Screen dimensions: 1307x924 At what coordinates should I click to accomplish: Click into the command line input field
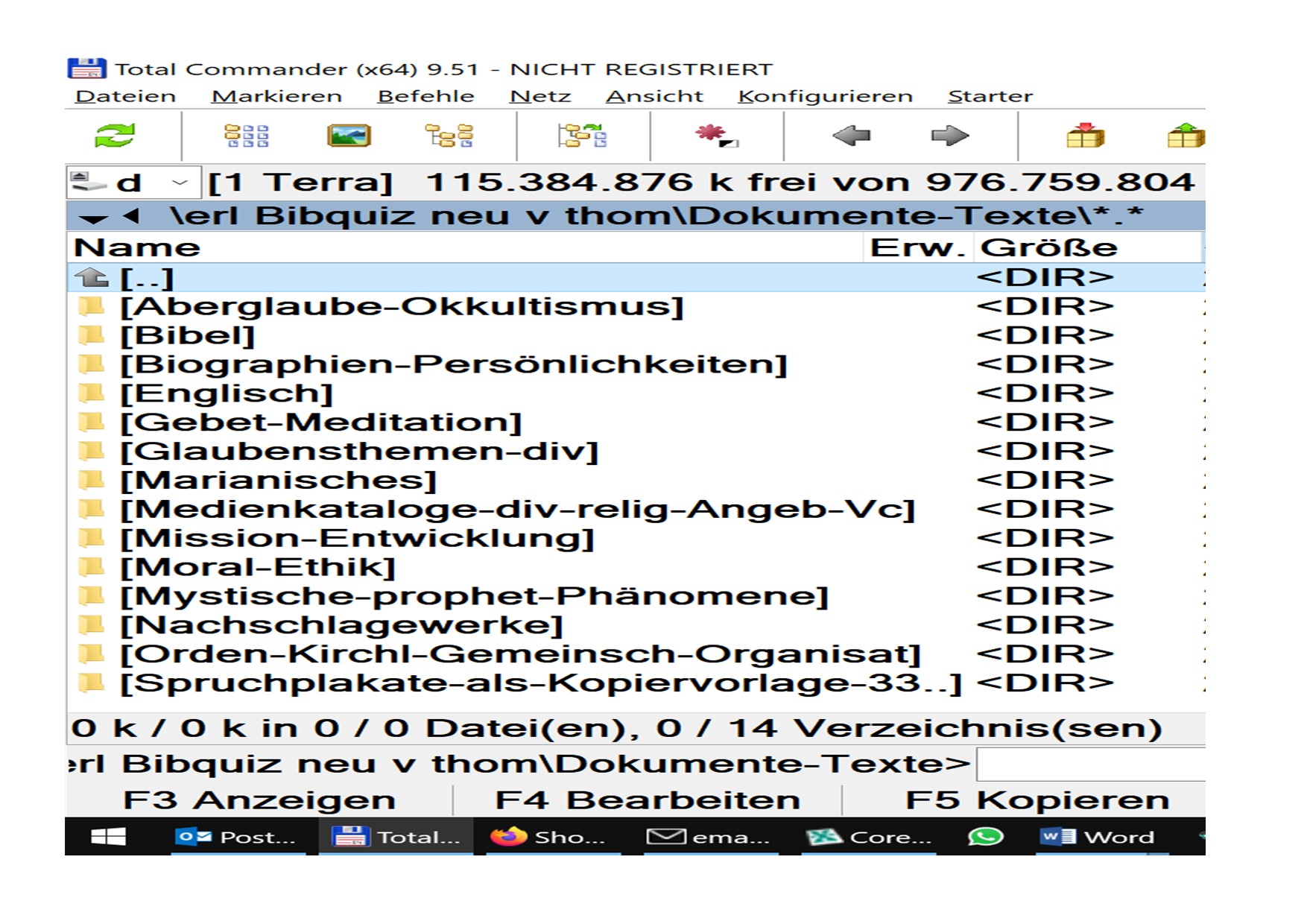(x=1091, y=765)
